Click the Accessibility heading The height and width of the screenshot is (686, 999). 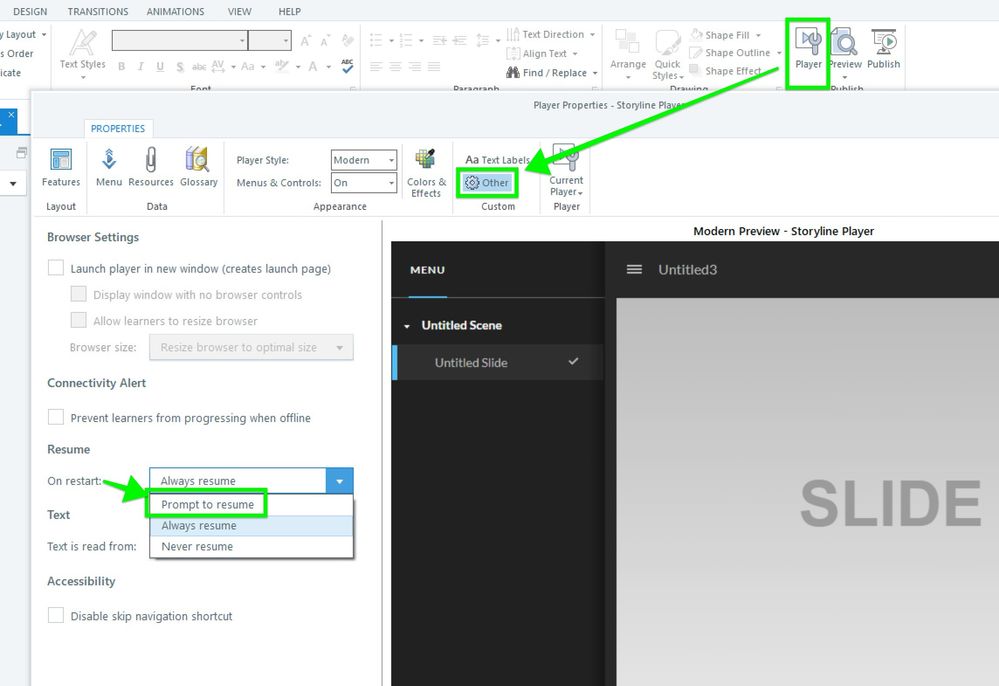81,581
